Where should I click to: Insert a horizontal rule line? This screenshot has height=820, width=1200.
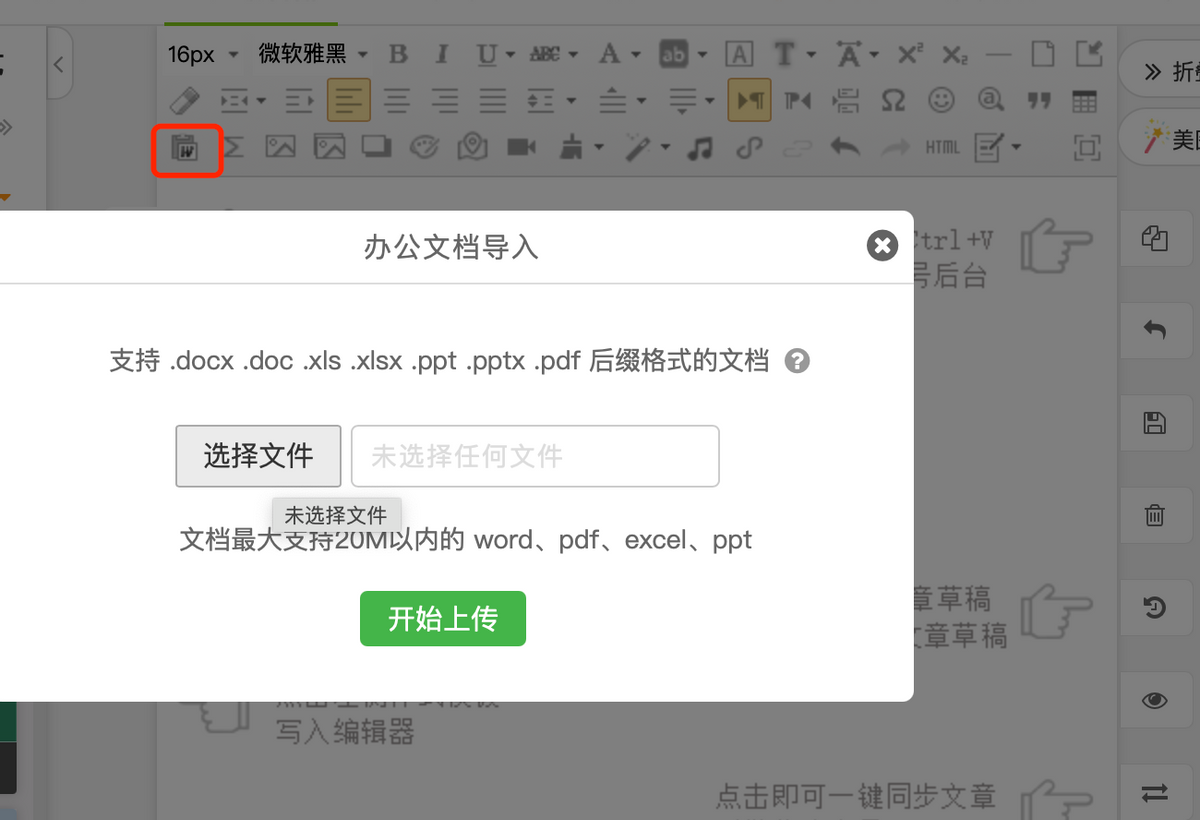pos(998,54)
